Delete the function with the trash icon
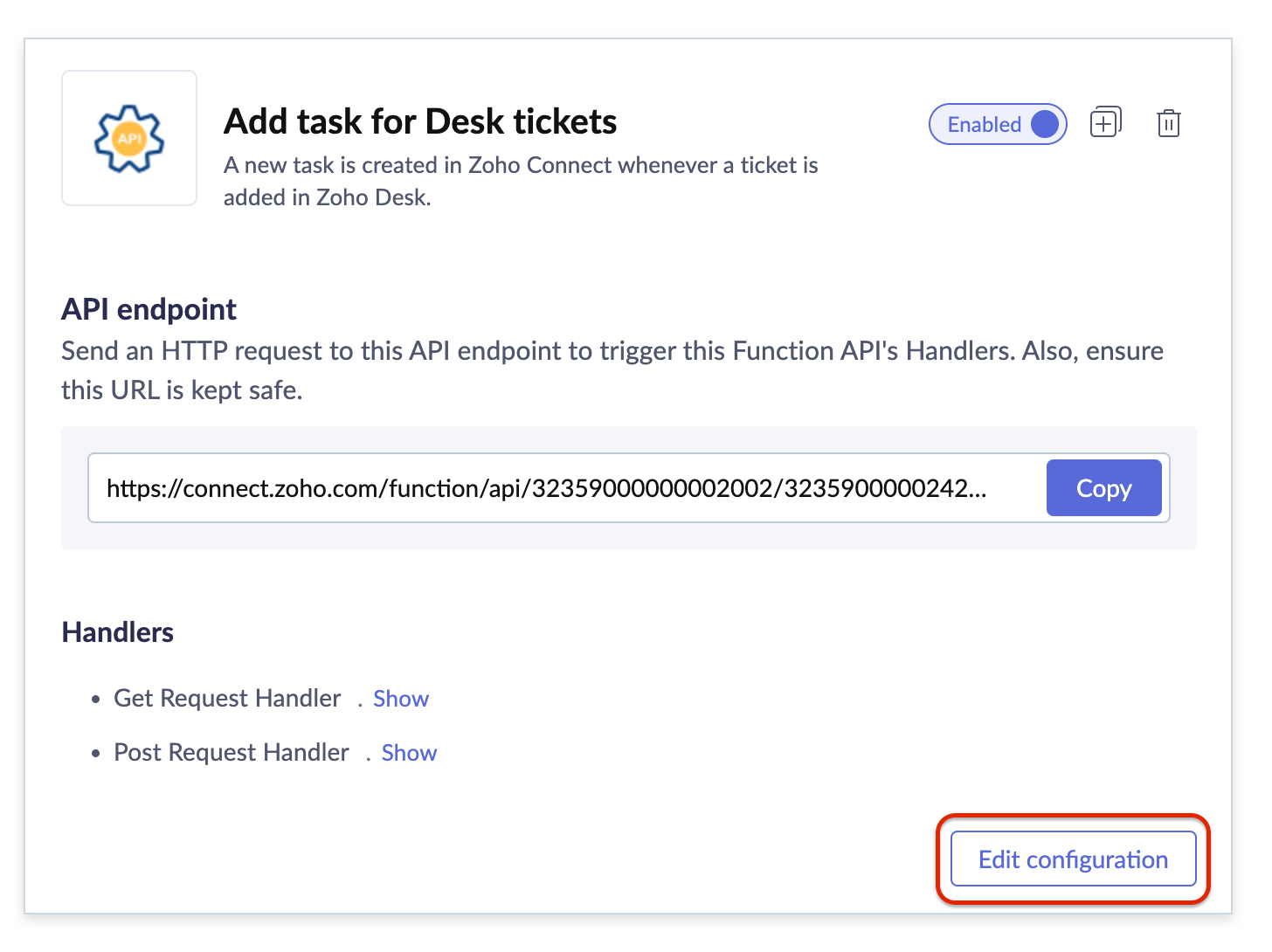The image size is (1272, 952). pyautogui.click(x=1168, y=124)
